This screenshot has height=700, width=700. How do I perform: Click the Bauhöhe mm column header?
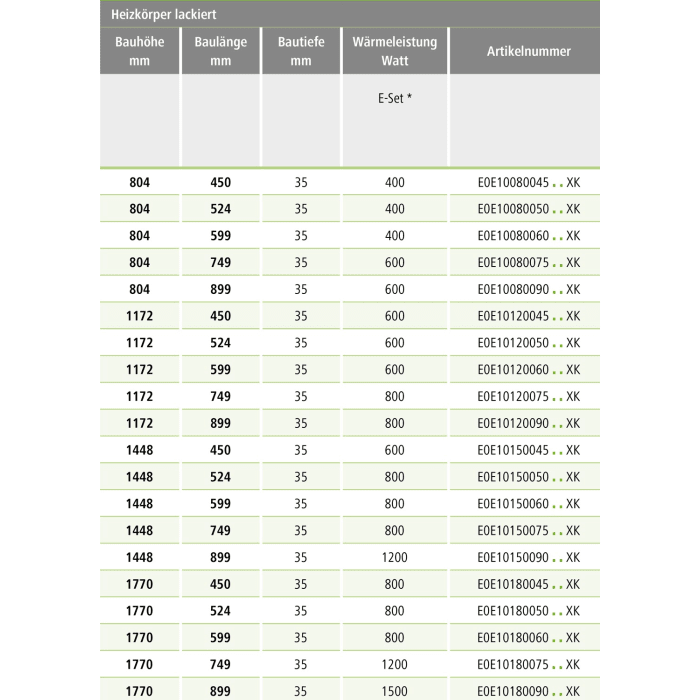pyautogui.click(x=140, y=51)
